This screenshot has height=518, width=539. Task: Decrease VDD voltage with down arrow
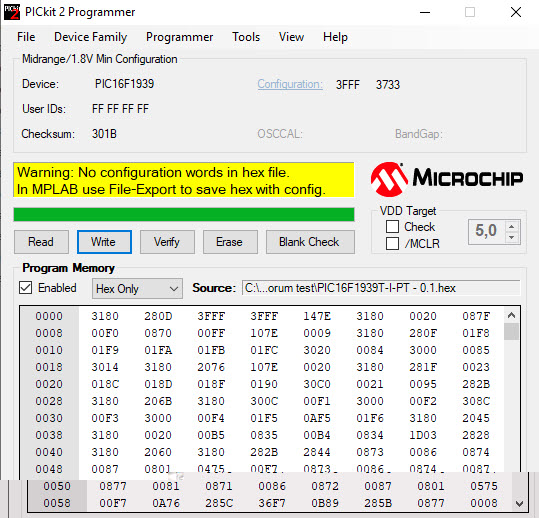click(x=512, y=238)
